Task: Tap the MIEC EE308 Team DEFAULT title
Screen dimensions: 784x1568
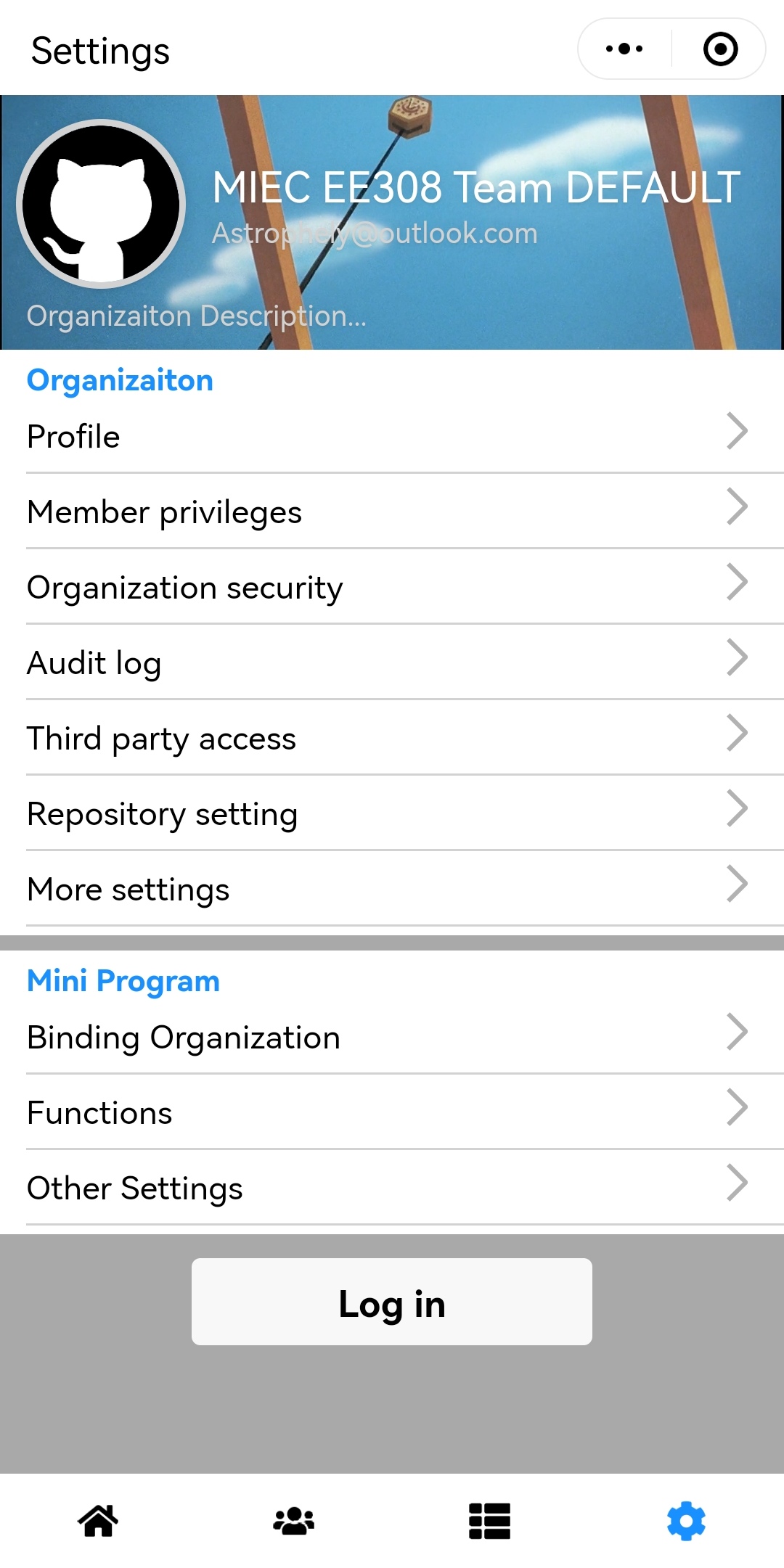Action: (476, 187)
